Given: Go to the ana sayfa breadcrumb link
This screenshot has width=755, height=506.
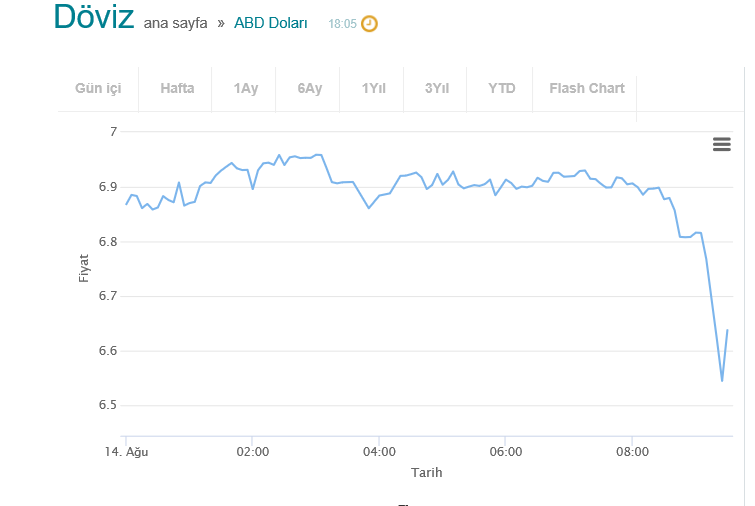Looking at the screenshot, I should tap(175, 23).
